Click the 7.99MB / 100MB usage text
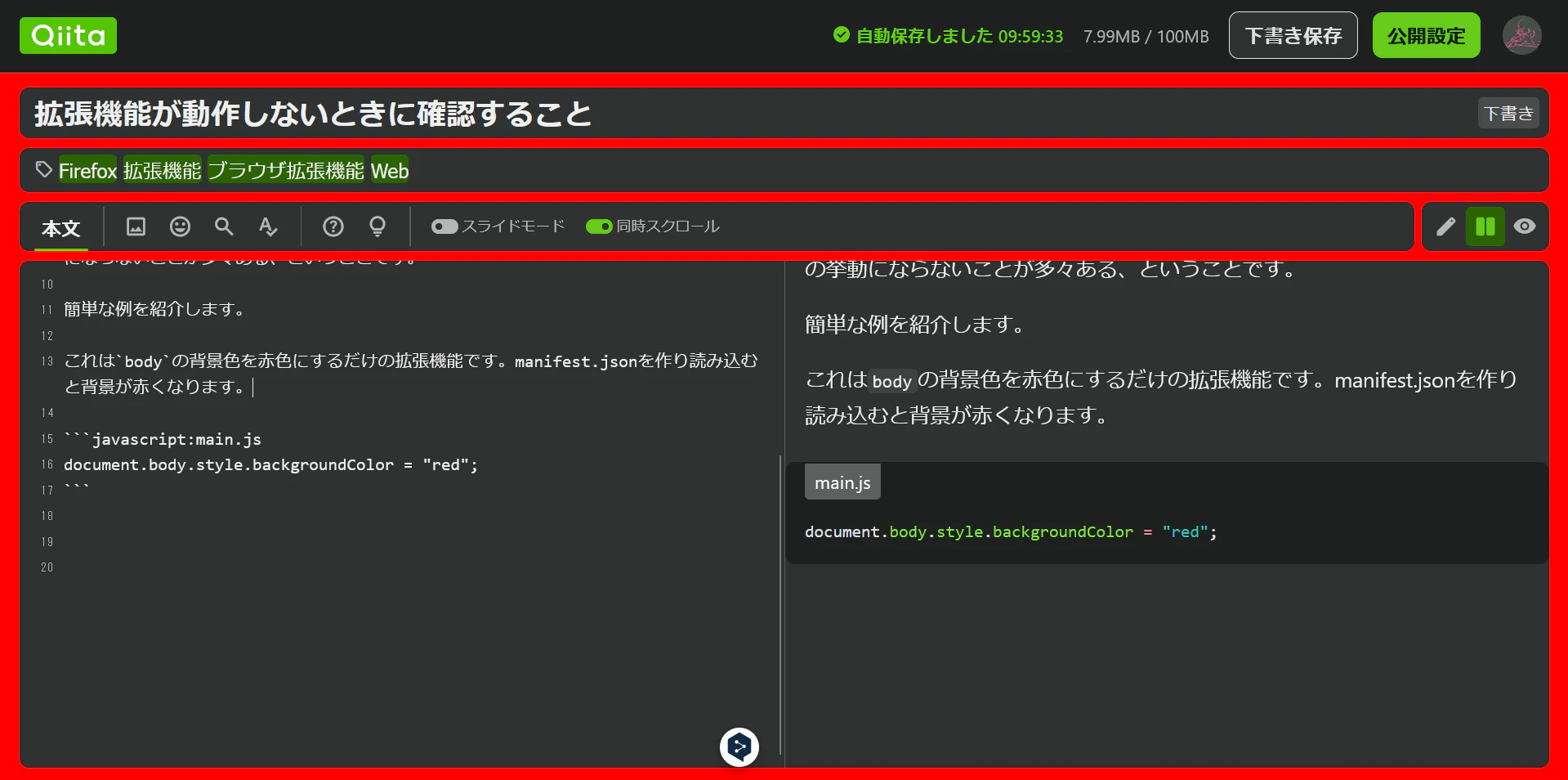The image size is (1568, 780). click(1146, 36)
